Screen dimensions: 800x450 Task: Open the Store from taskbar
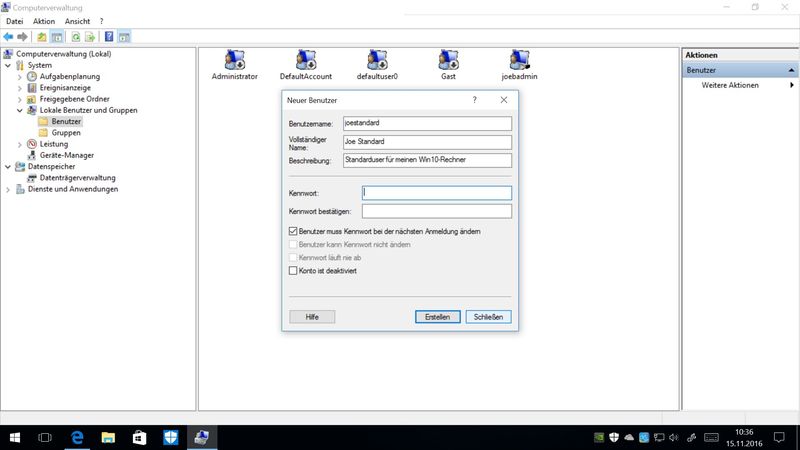[139, 437]
